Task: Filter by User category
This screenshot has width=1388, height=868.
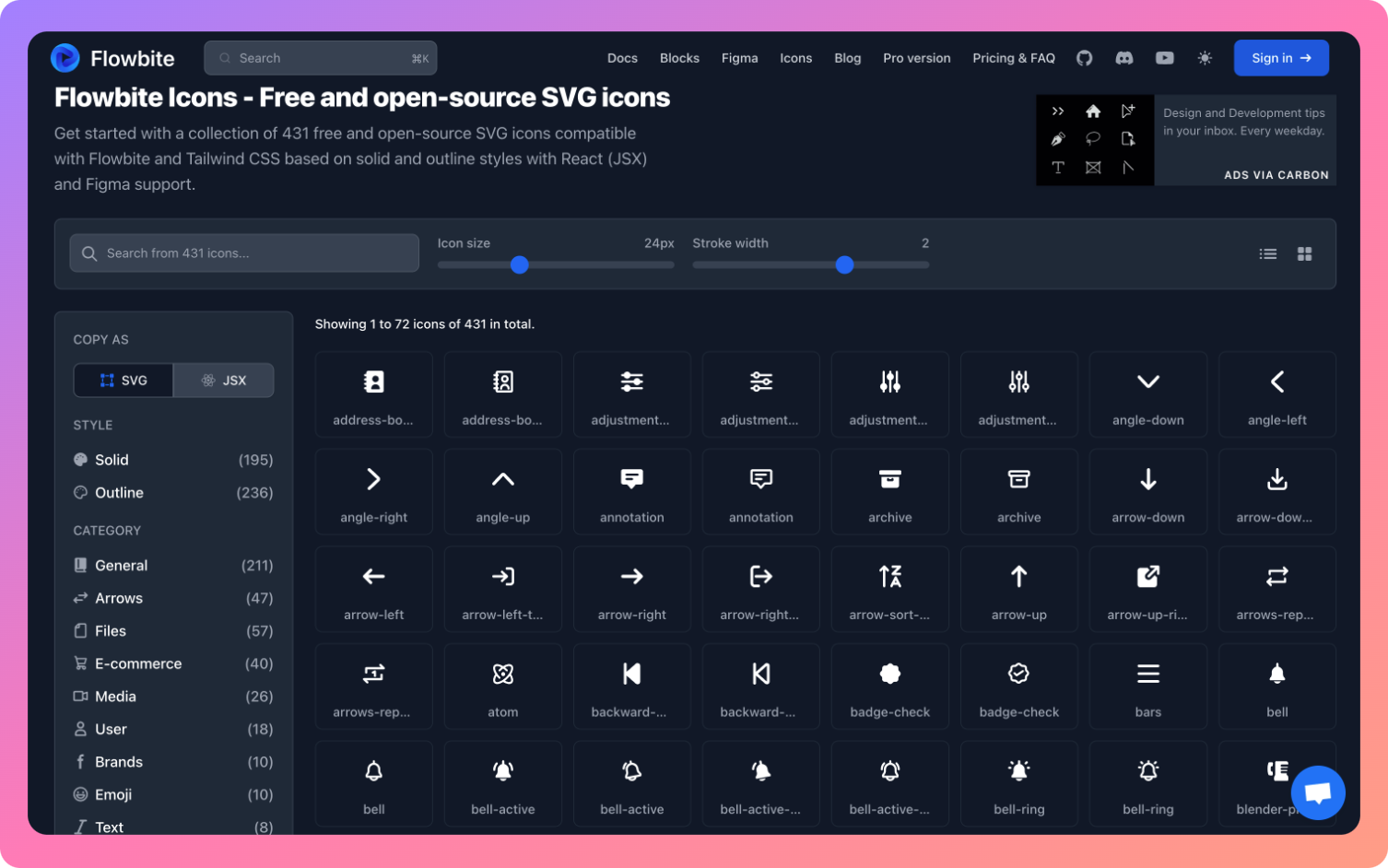Action: [x=173, y=729]
